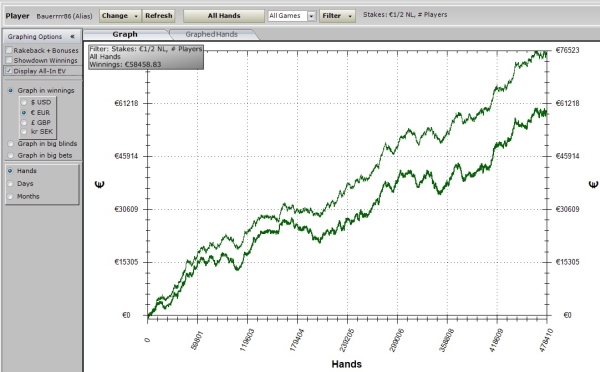Choose $ USD currency
Image resolution: width=600 pixels, height=372 pixels.
(x=24, y=103)
